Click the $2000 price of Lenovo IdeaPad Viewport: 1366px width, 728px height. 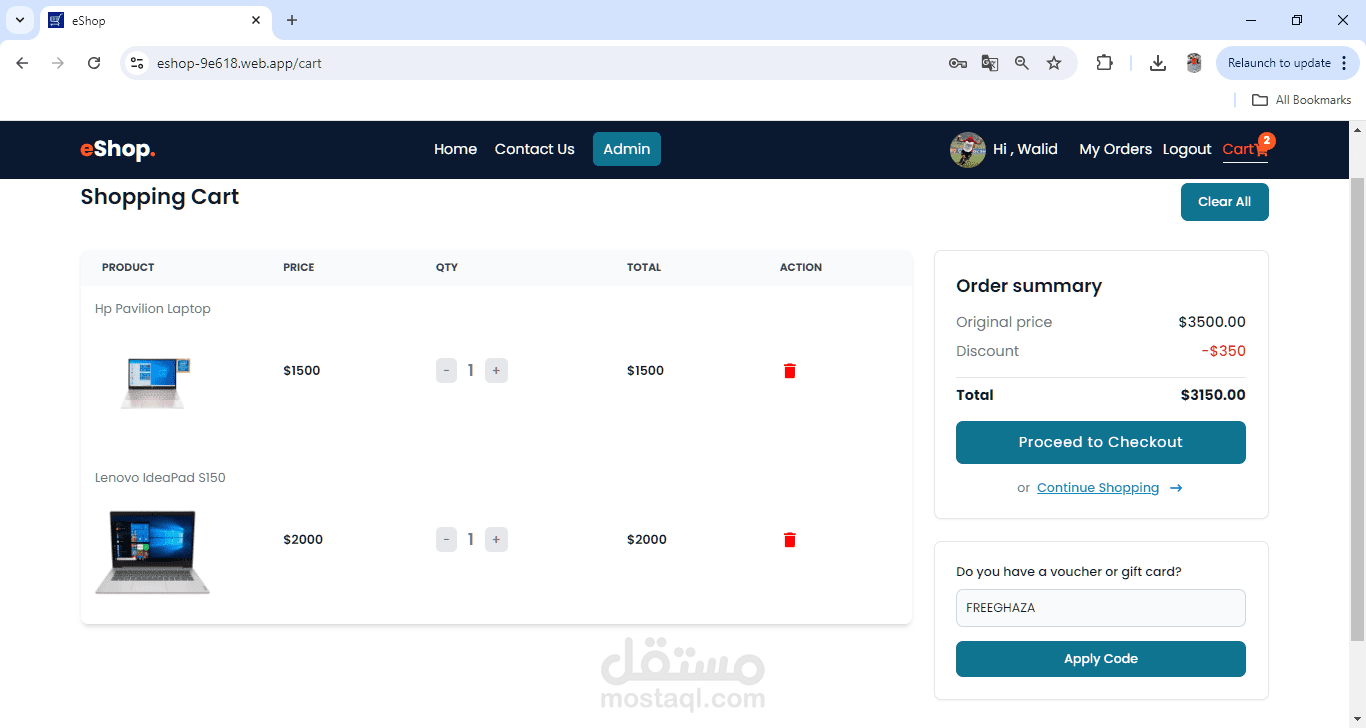(x=303, y=540)
